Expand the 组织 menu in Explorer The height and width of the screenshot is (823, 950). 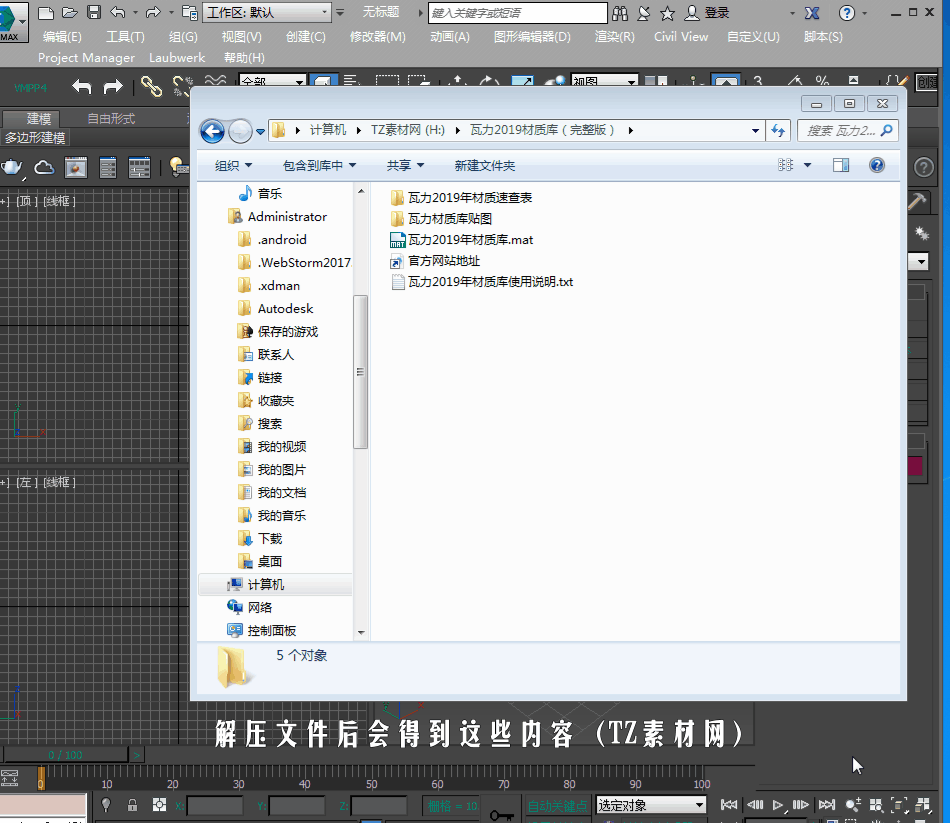pos(233,165)
